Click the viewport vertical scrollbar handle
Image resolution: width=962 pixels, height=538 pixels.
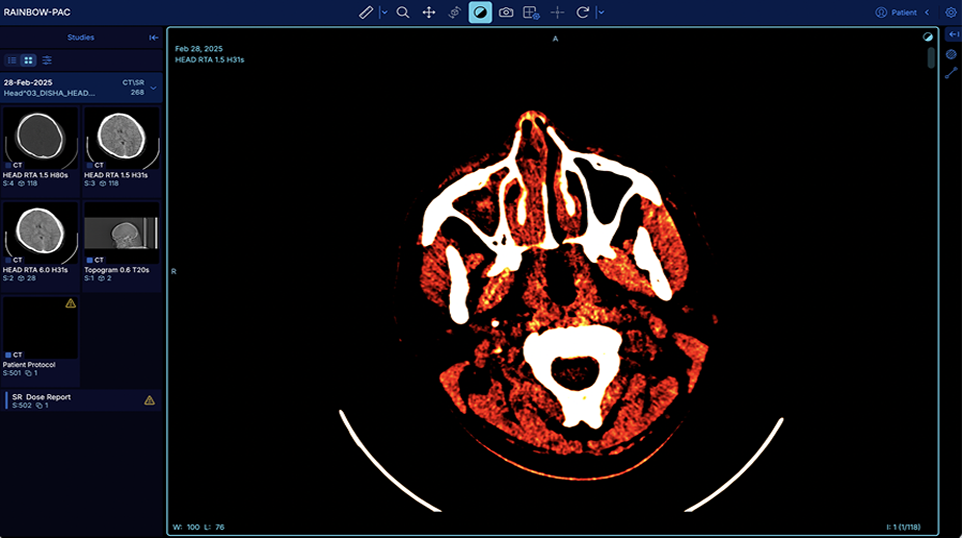click(x=931, y=57)
